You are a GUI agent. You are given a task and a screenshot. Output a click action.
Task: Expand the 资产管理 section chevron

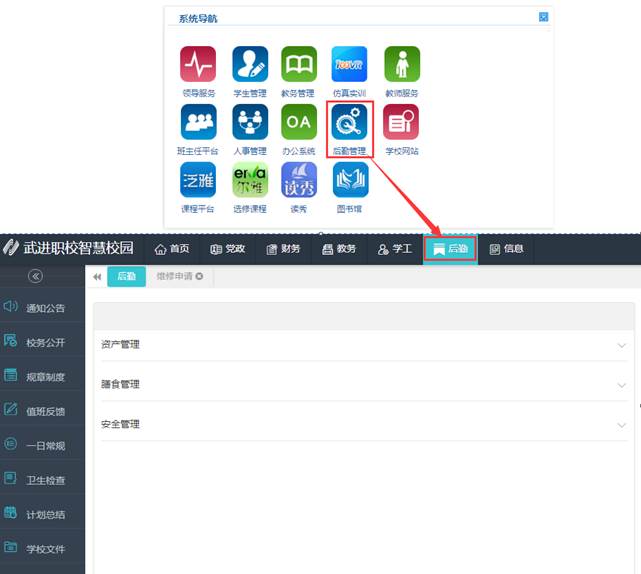pyautogui.click(x=621, y=345)
